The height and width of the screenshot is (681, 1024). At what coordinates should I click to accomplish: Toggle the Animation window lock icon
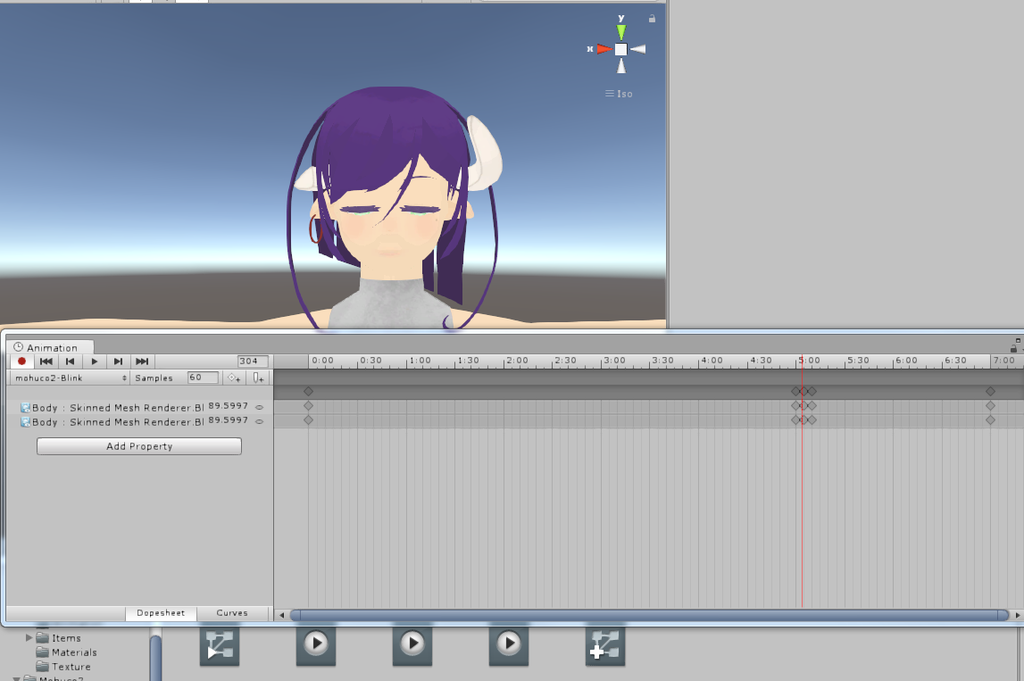click(x=1014, y=348)
